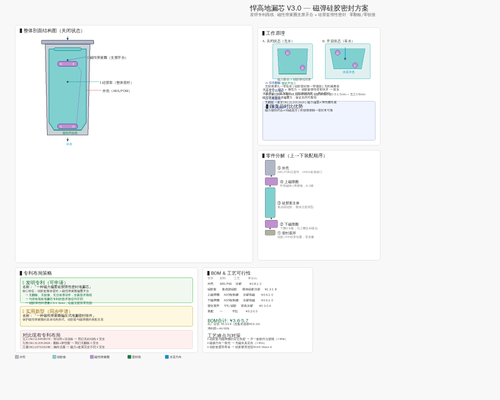
Task: Select the 专利布局策略 heading
Action: [x=37, y=273]
